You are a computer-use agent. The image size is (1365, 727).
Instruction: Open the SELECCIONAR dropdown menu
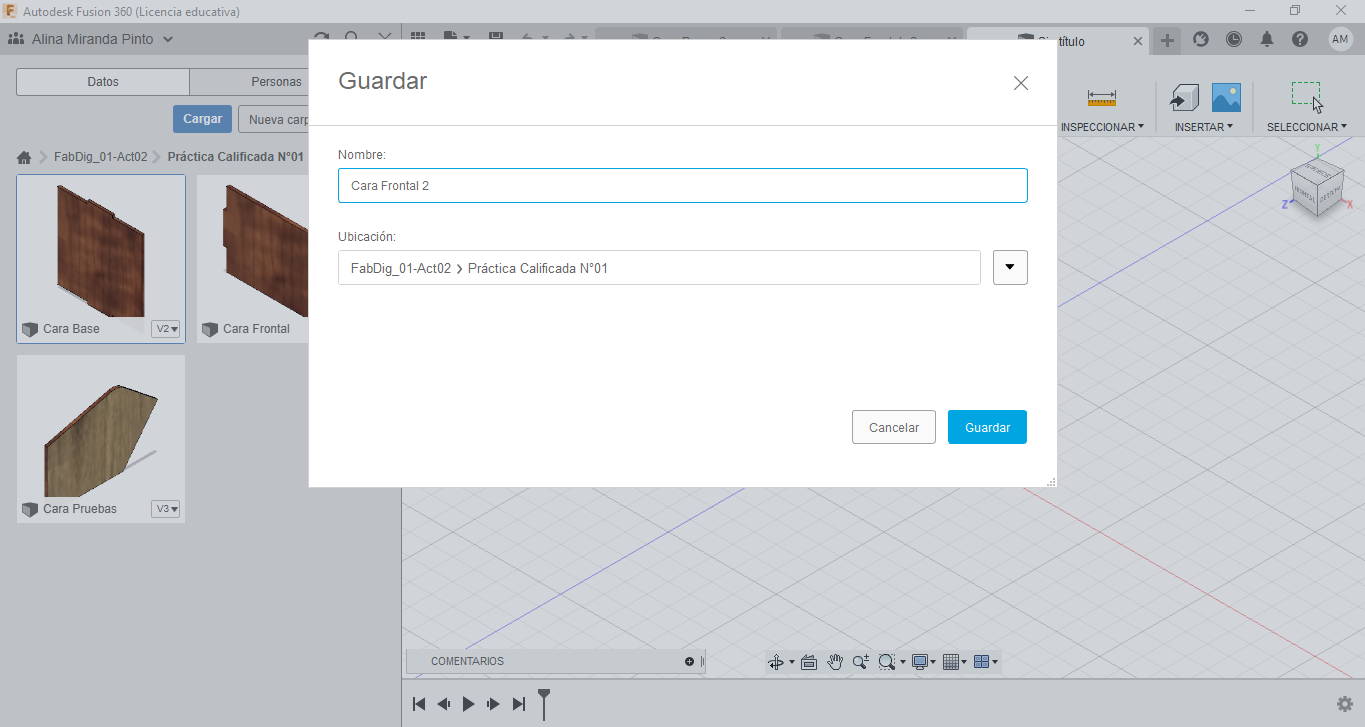pyautogui.click(x=1306, y=127)
